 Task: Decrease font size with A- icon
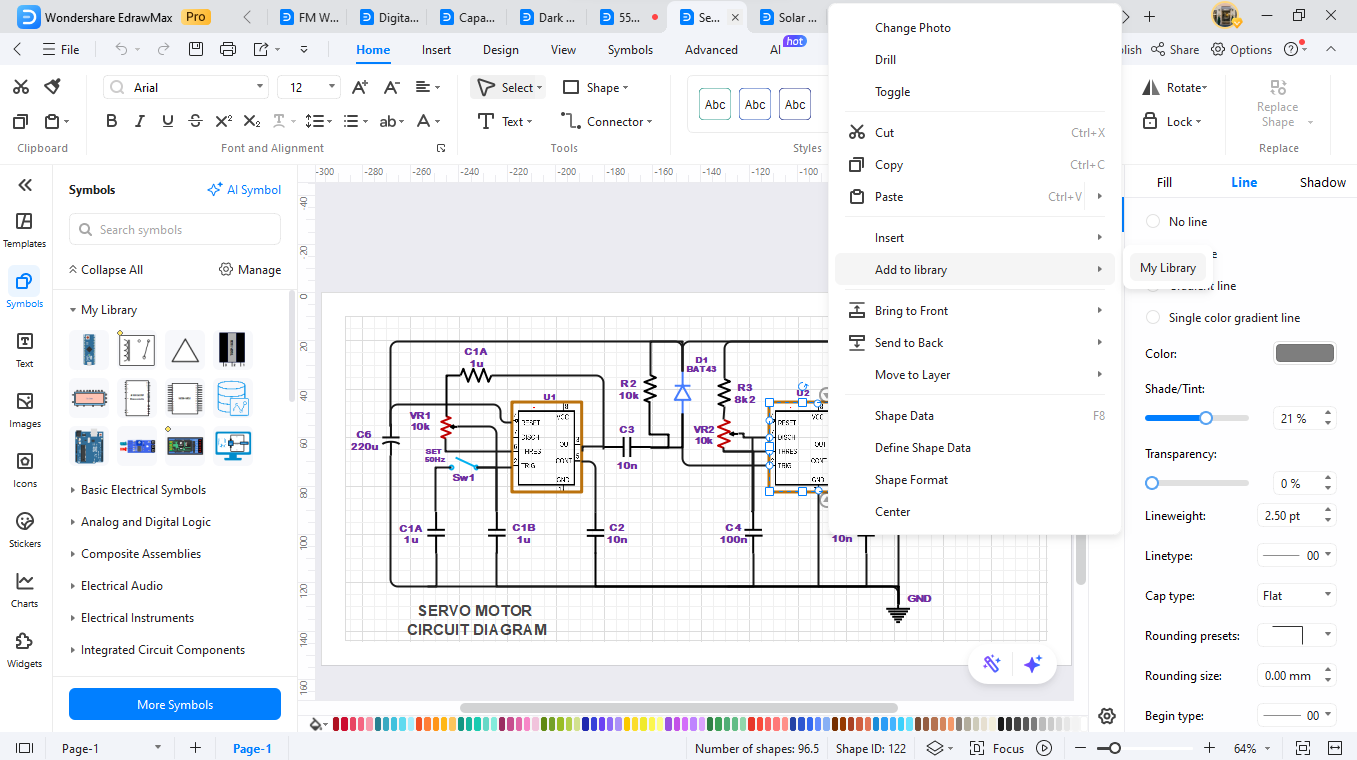[392, 87]
